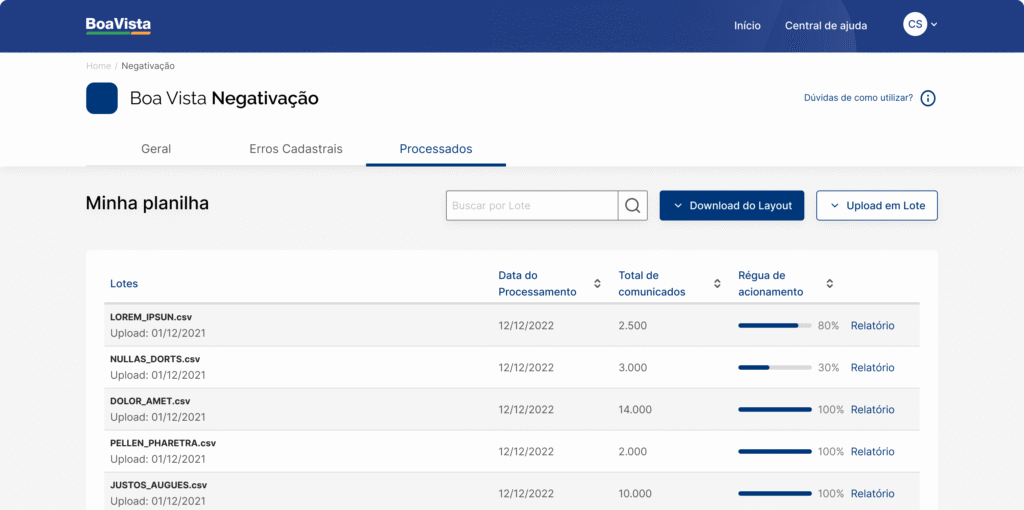Screen dimensions: 1024x510
Task: Sort by Total de comunicados arrows
Action: coord(717,284)
